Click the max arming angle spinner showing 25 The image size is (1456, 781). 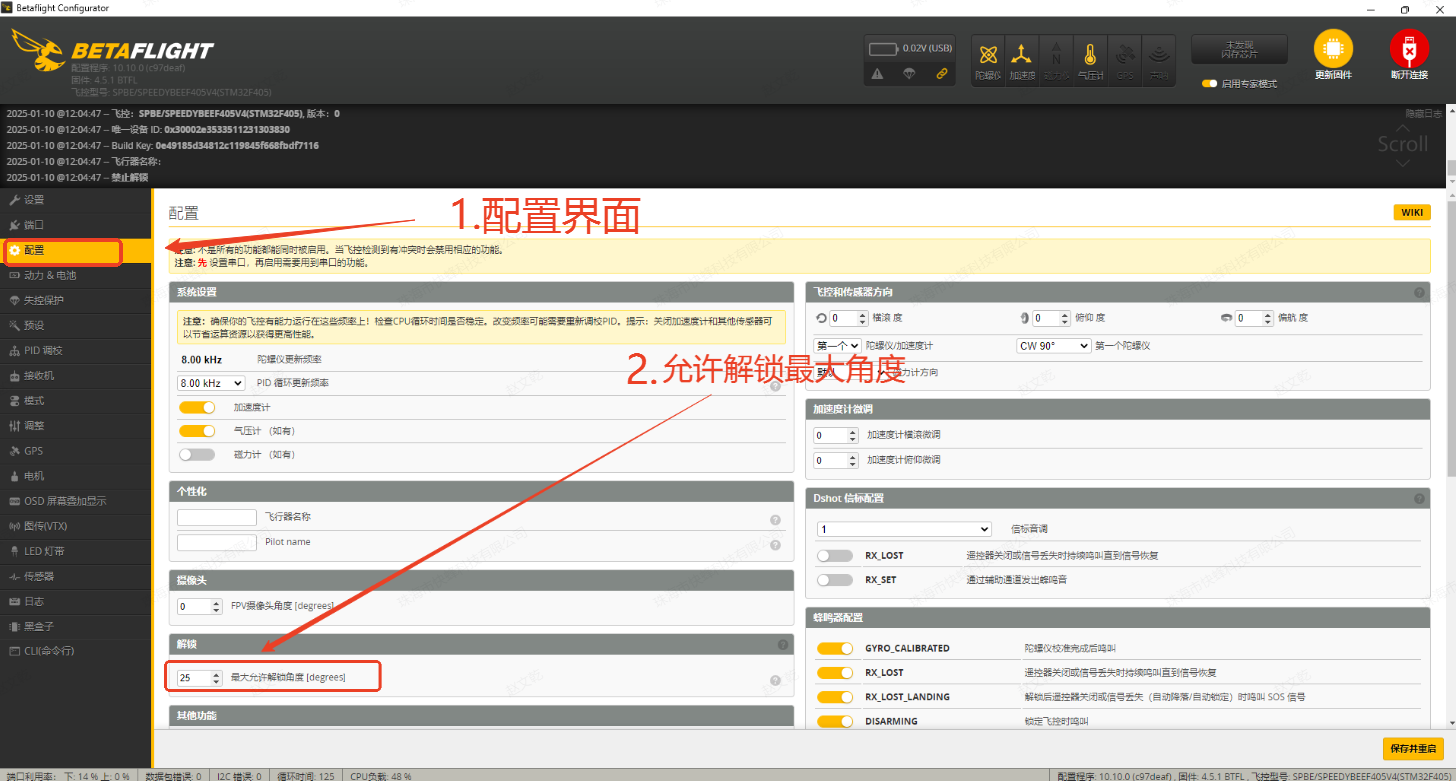[x=200, y=677]
